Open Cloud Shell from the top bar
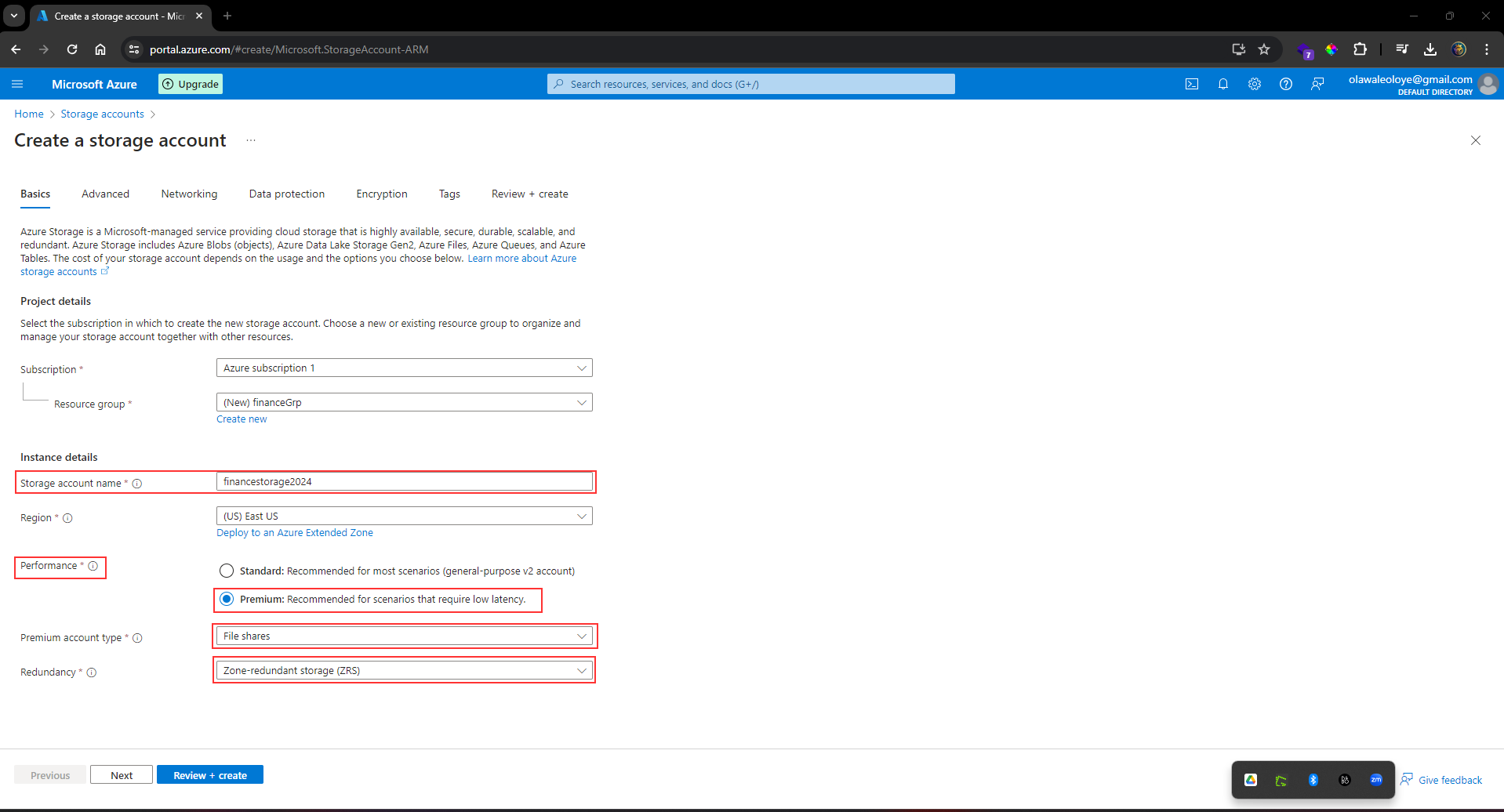 1192,84
